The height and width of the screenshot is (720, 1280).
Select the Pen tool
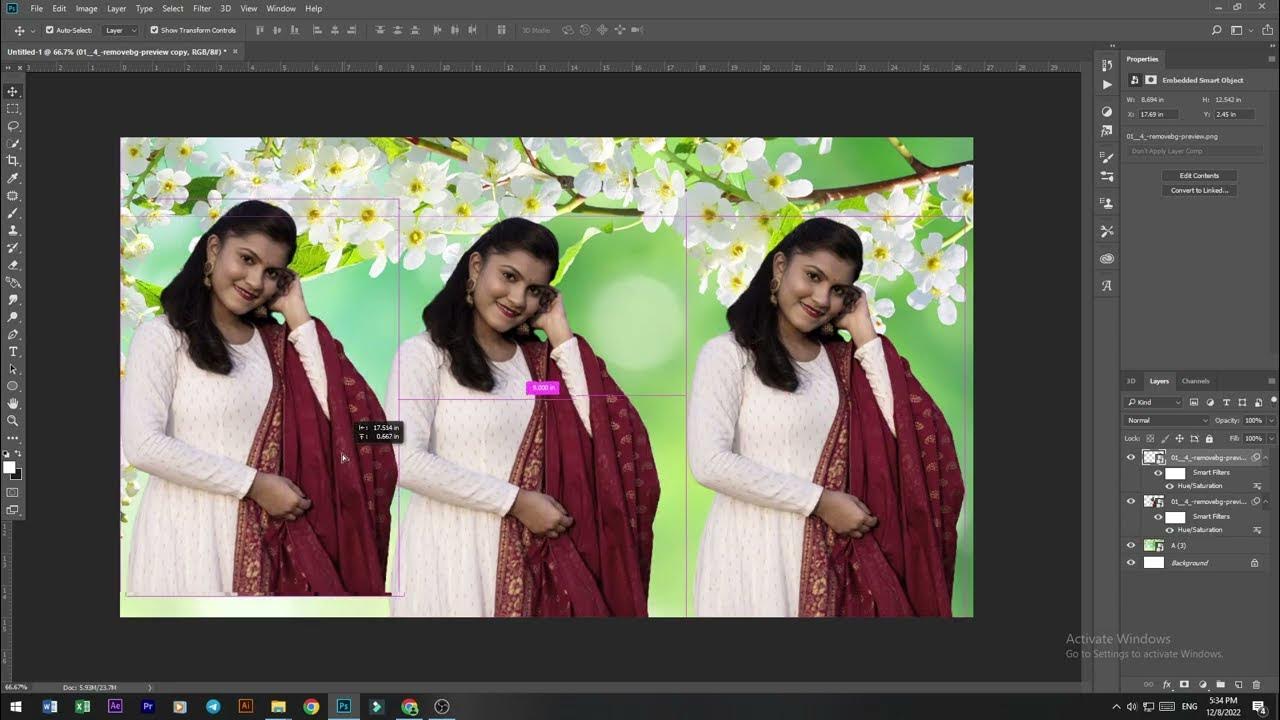pyautogui.click(x=13, y=334)
